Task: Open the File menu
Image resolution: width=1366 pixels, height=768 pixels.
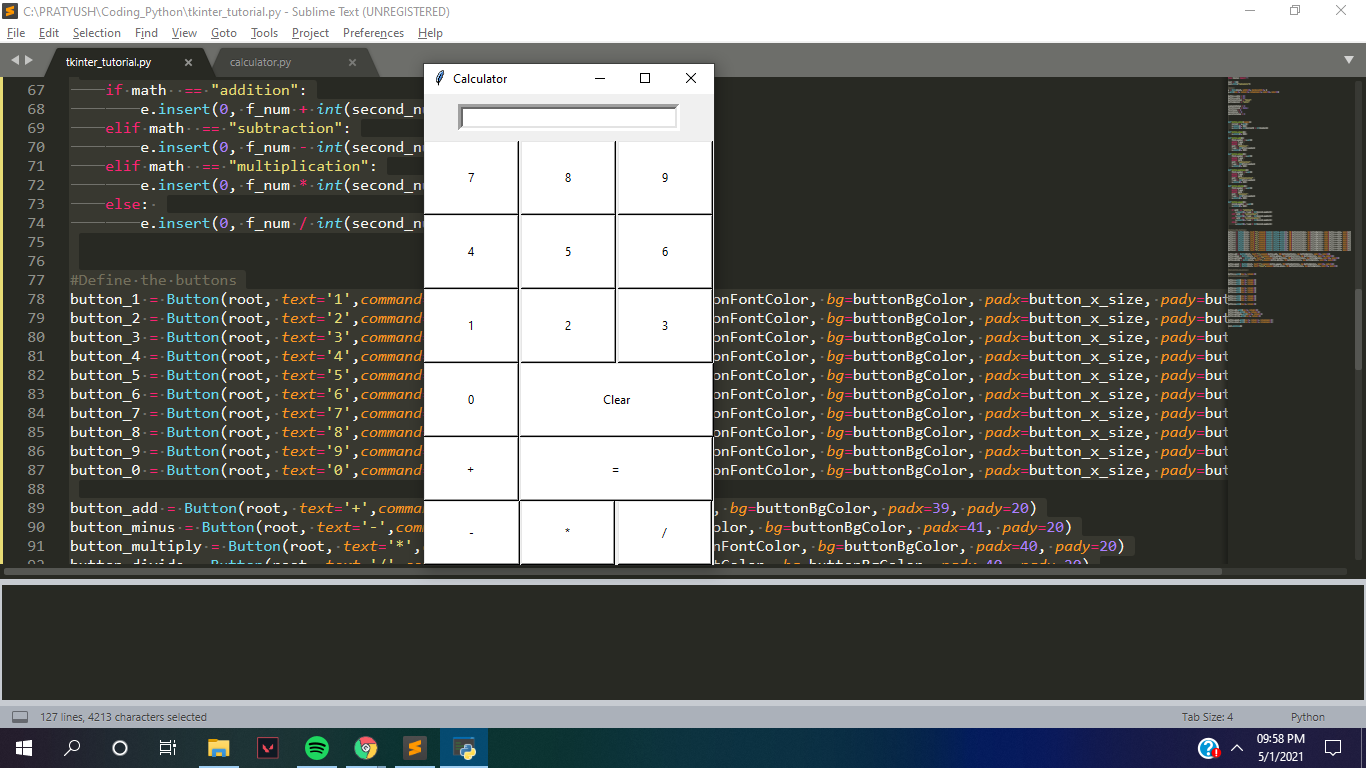Action: (x=16, y=33)
